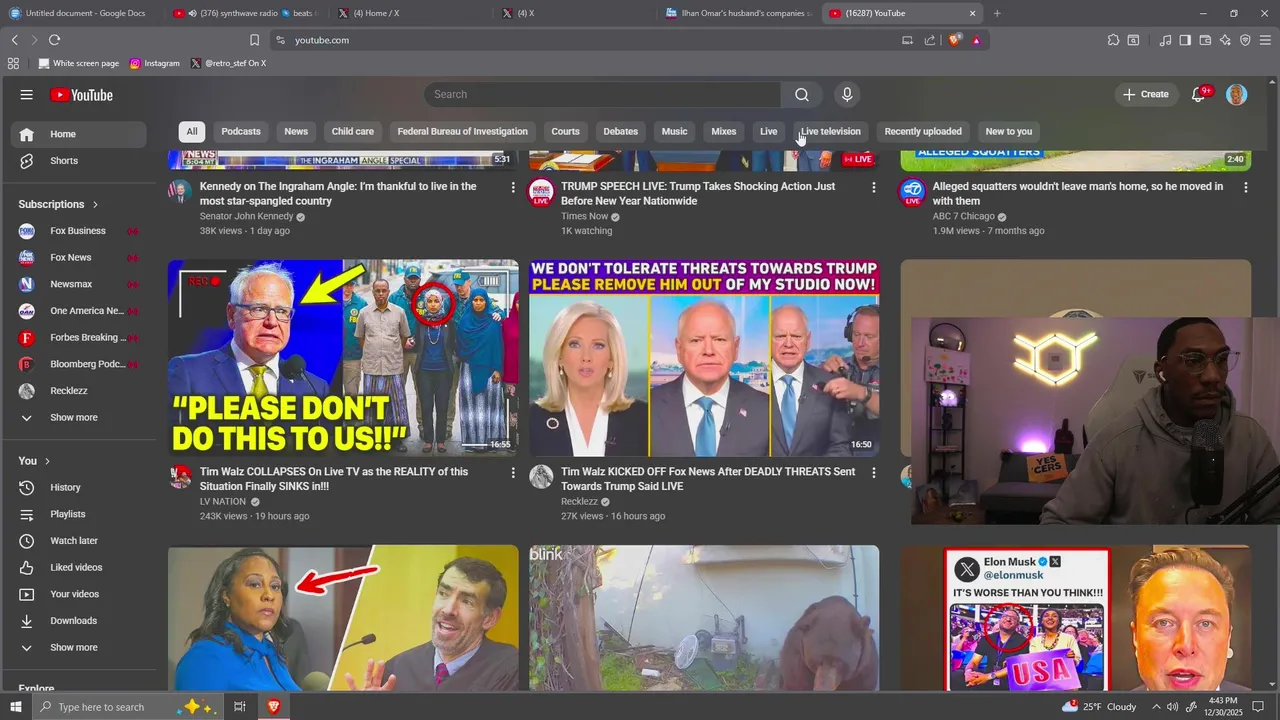Open options for Tim Walz KICKED OFF video
The image size is (1280, 720).
(x=874, y=472)
